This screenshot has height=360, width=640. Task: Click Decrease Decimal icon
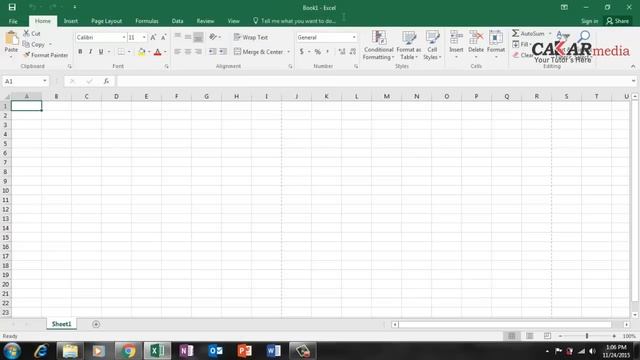(x=353, y=52)
